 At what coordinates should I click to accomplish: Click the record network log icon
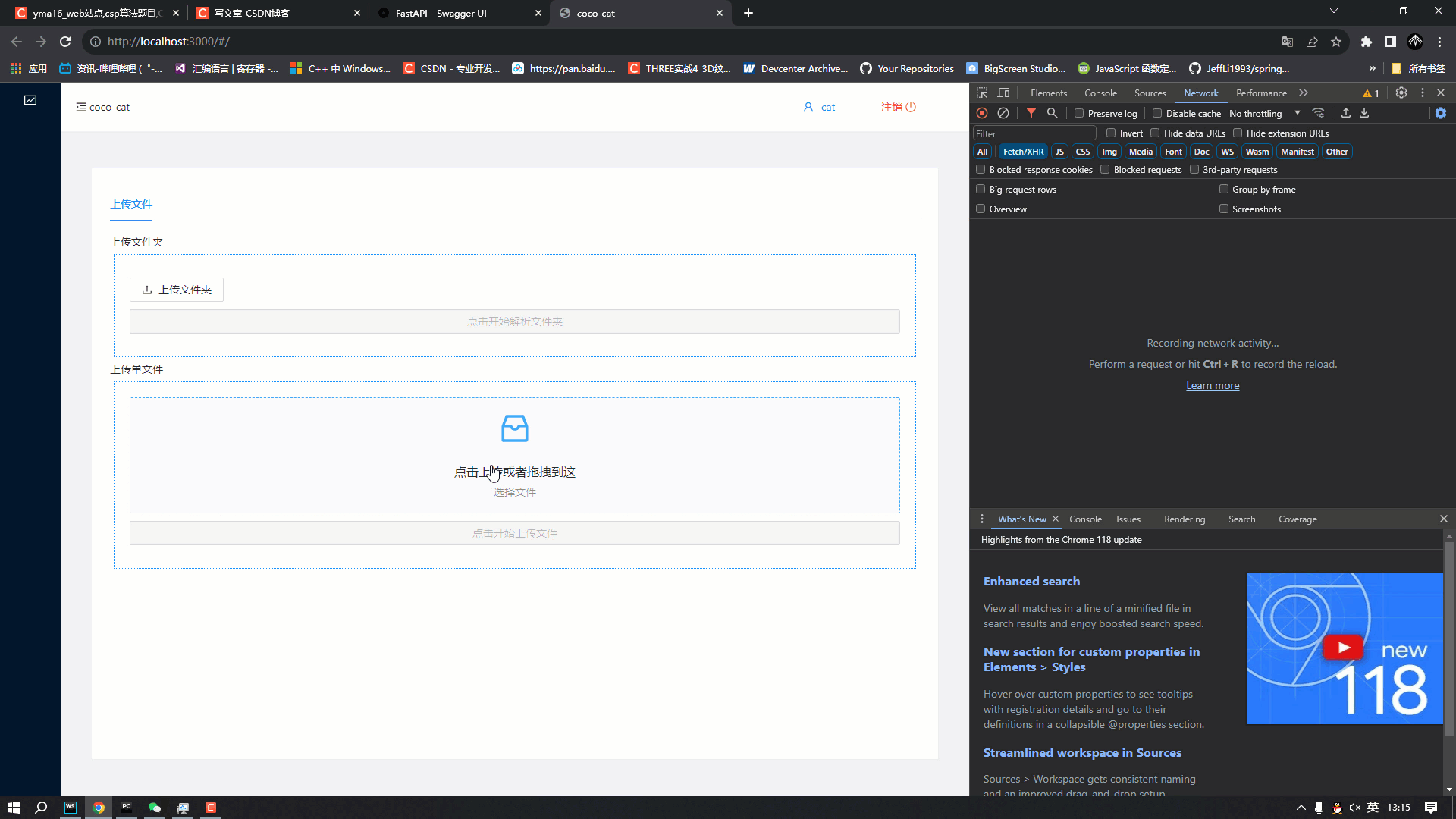[982, 113]
